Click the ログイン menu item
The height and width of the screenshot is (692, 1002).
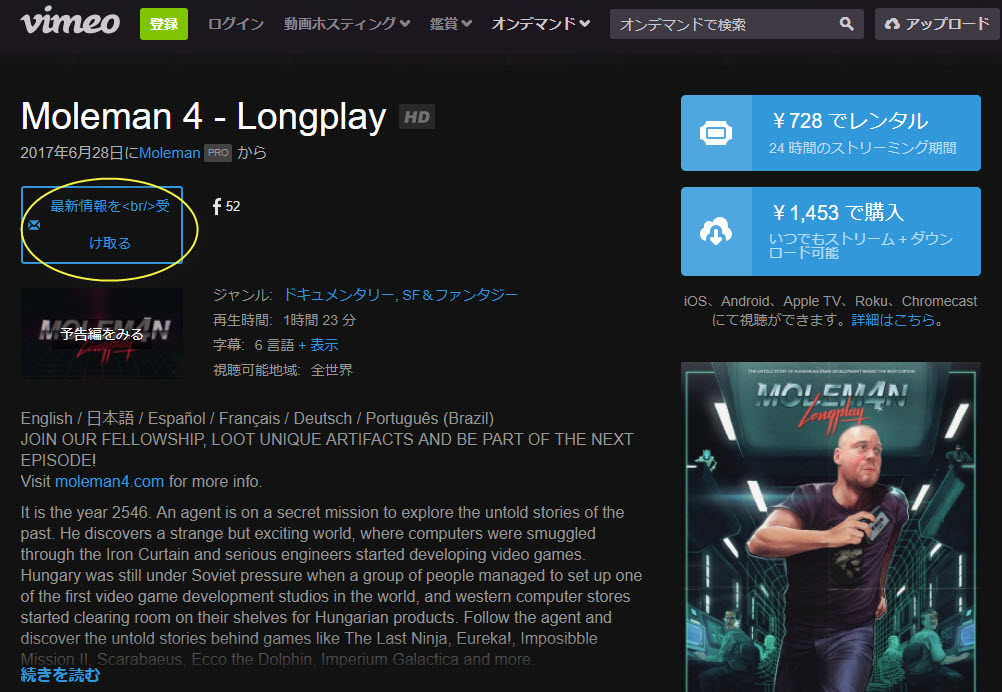click(236, 24)
